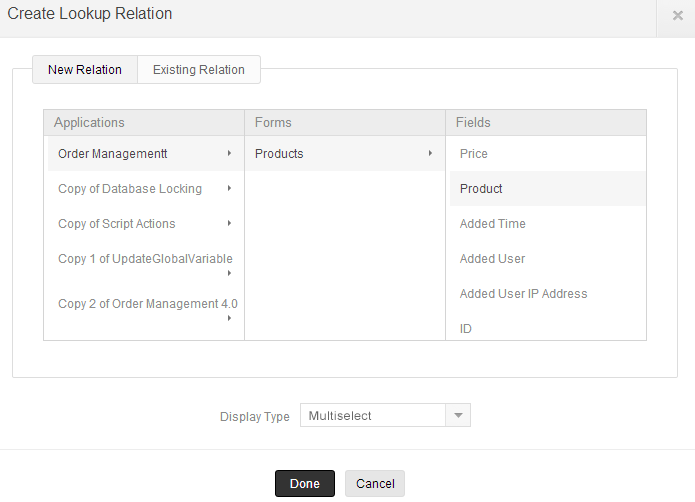Click the Done button

pos(305,484)
